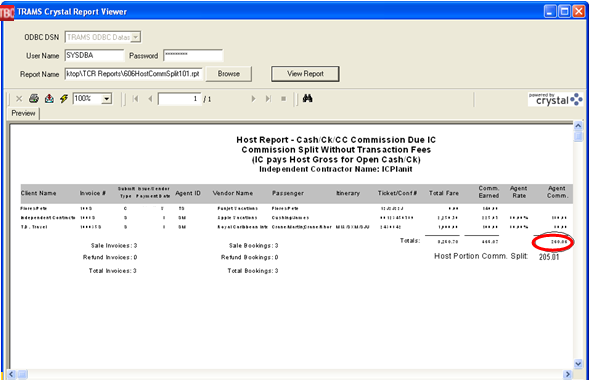
Task: Click the Browse button
Action: click(228, 74)
